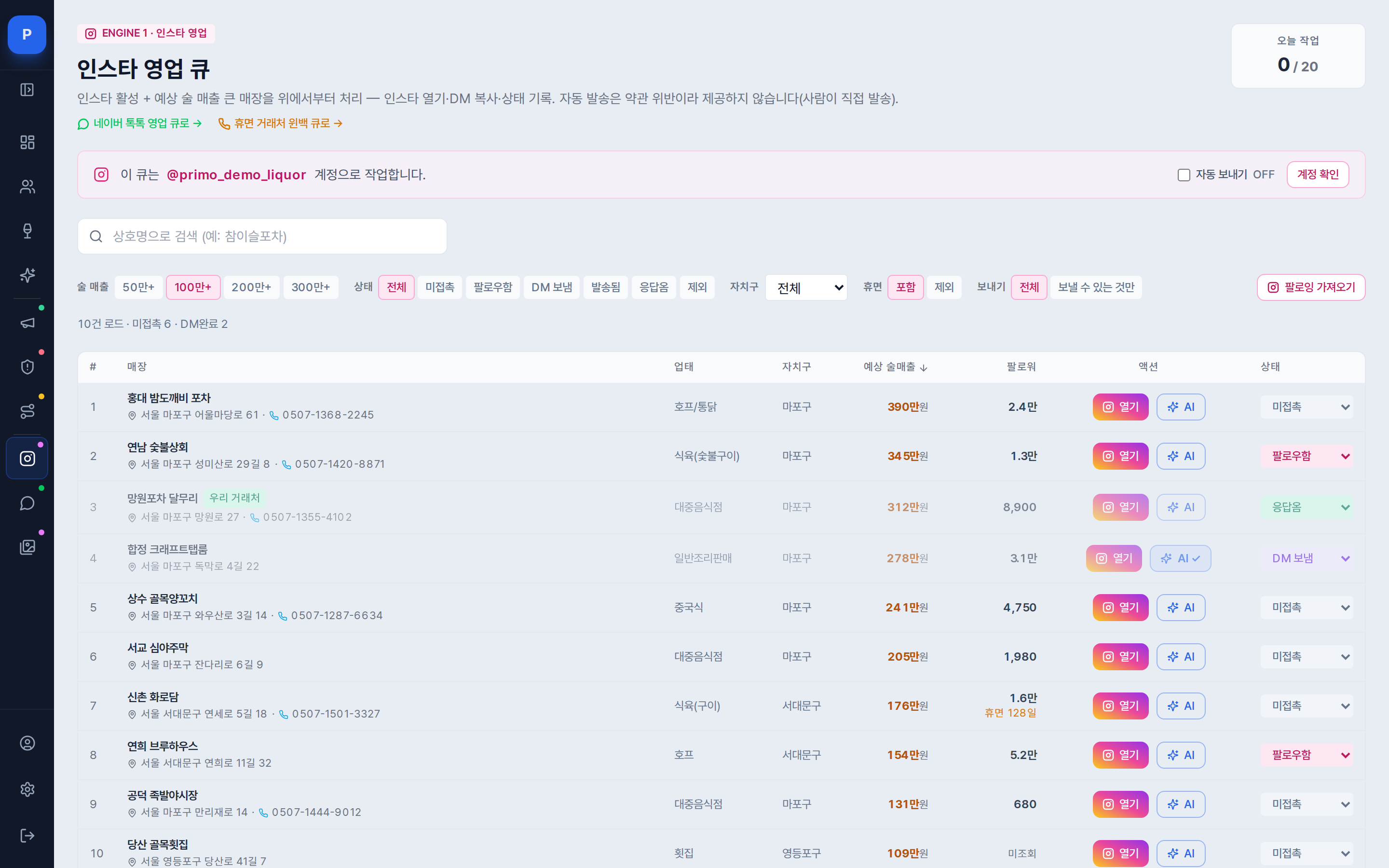Screen dimensions: 1389x868
Task: Toggle the 휴면 제외 filter chip
Action: (943, 287)
